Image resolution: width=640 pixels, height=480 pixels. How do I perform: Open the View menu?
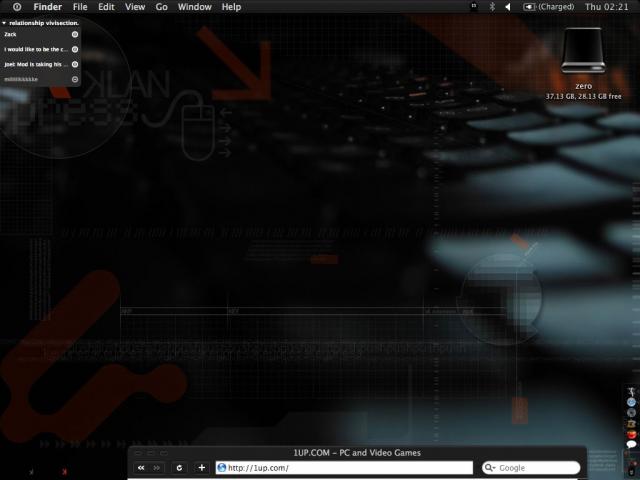[135, 7]
